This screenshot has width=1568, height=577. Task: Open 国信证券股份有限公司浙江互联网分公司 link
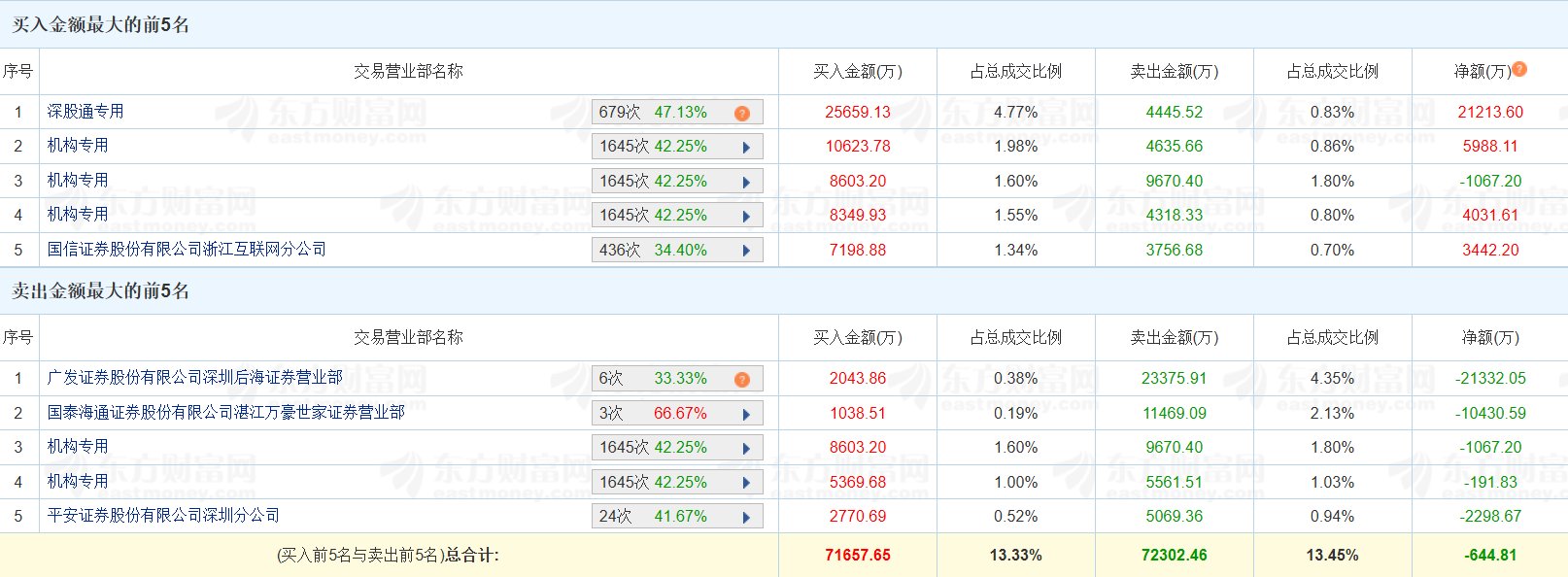187,250
